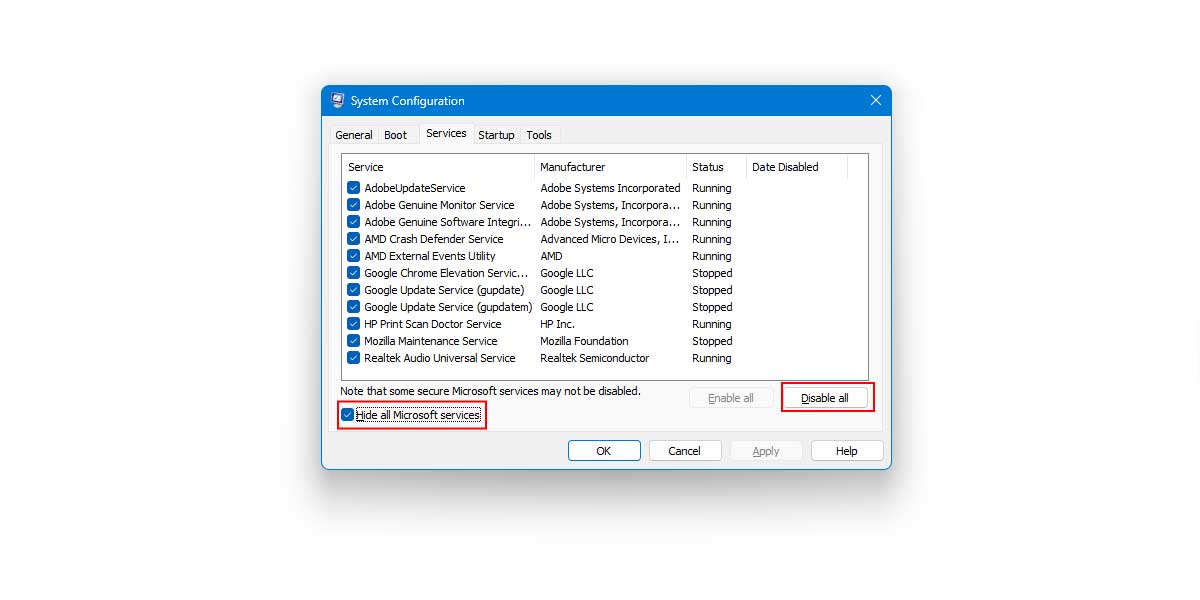This screenshot has width=1200, height=600.
Task: Uncheck Adobe Genuine Software Integrity checkbox
Action: pyautogui.click(x=353, y=222)
